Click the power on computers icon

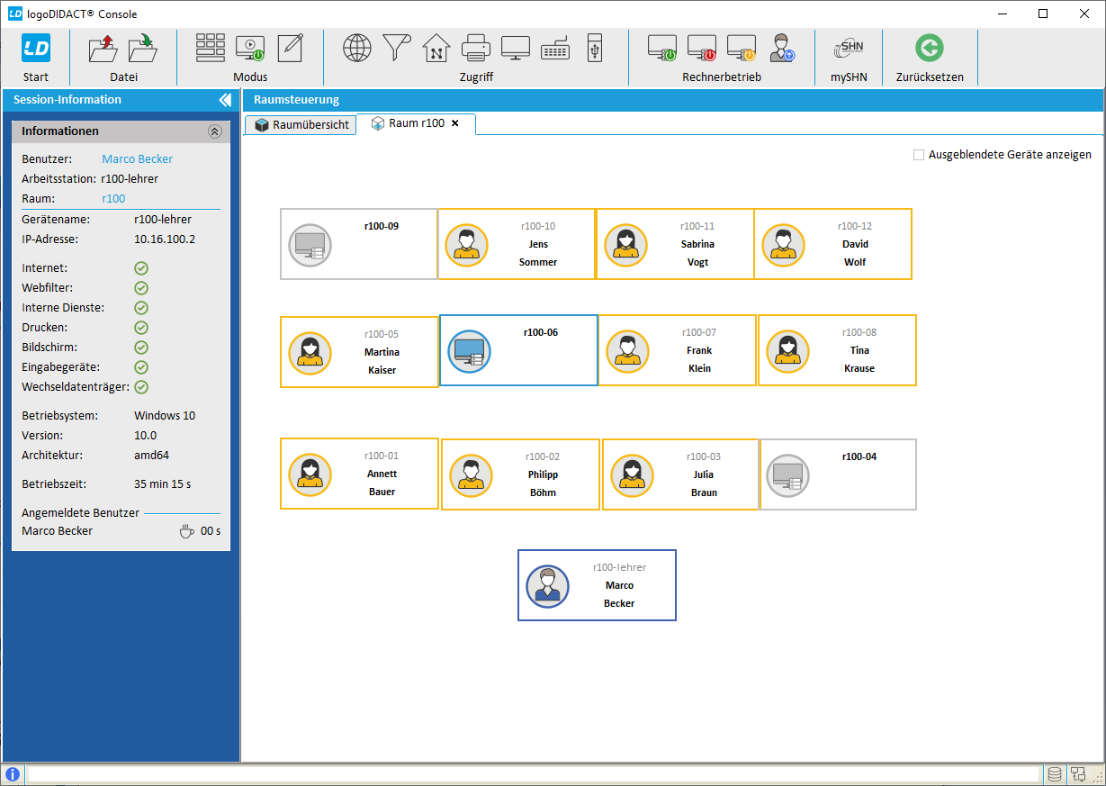click(x=662, y=48)
